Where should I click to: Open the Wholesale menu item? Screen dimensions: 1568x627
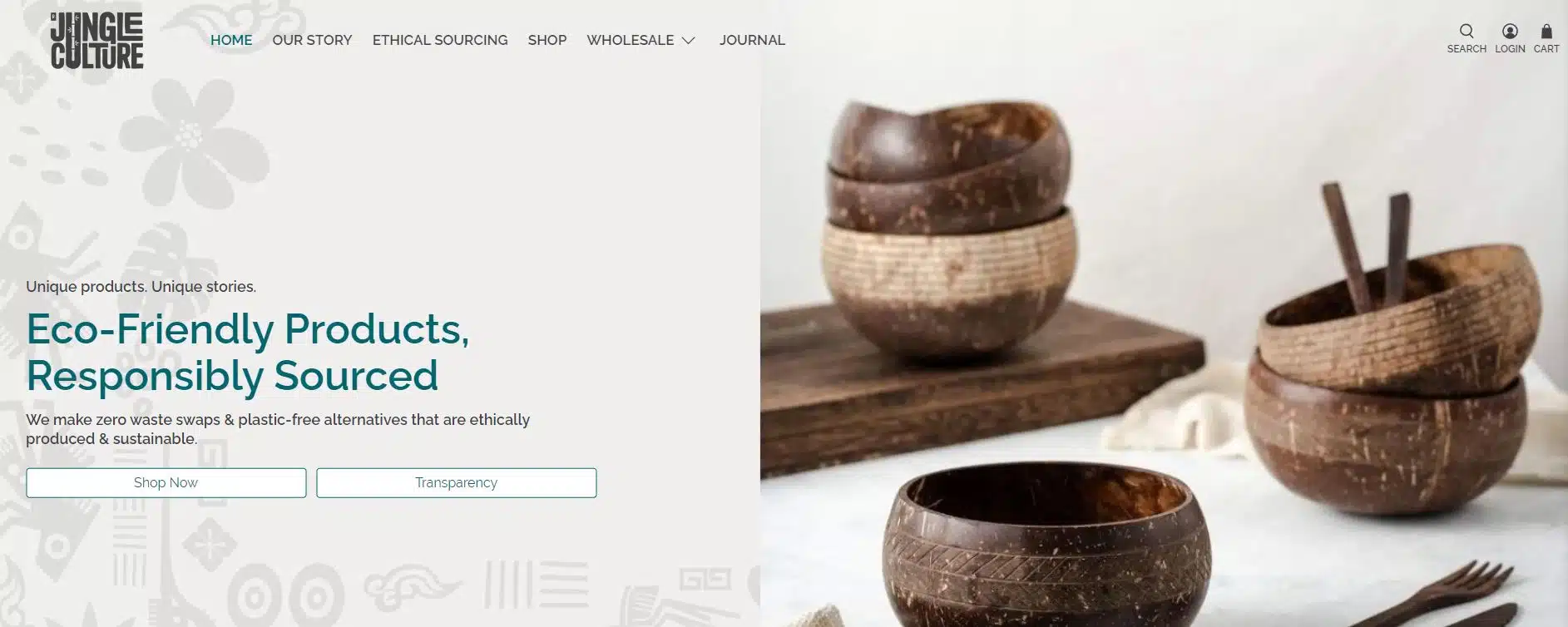click(x=630, y=40)
